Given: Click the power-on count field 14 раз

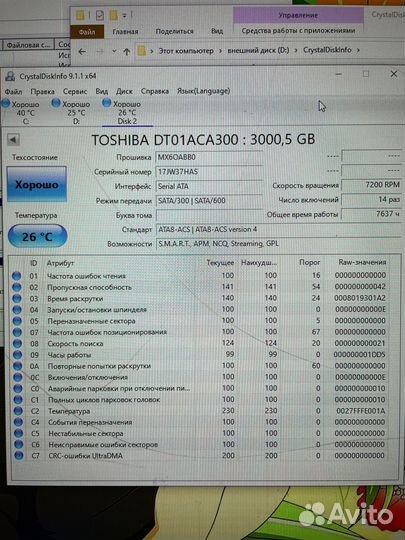Looking at the screenshot, I should [371, 199].
